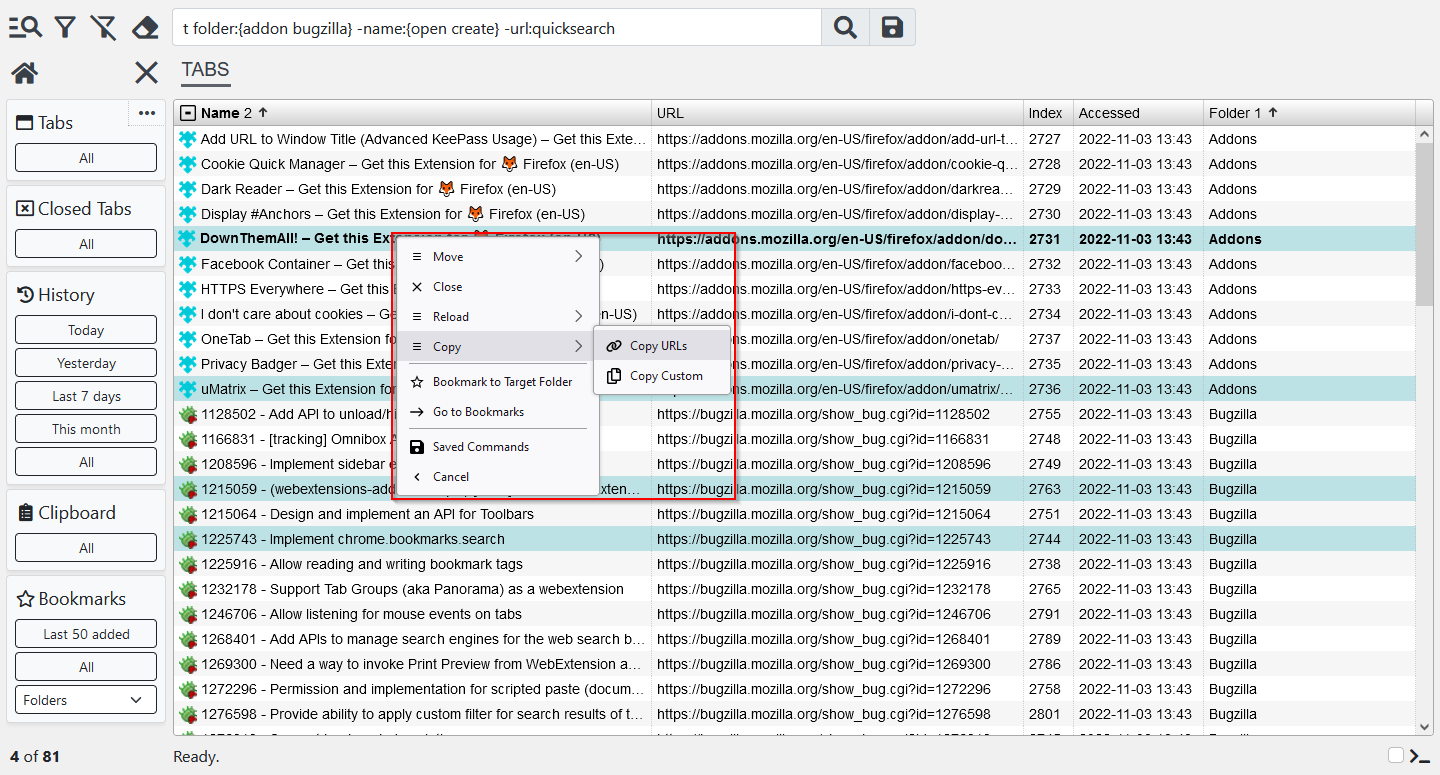The height and width of the screenshot is (775, 1440).
Task: Click the X close icon beside home
Action: (146, 72)
